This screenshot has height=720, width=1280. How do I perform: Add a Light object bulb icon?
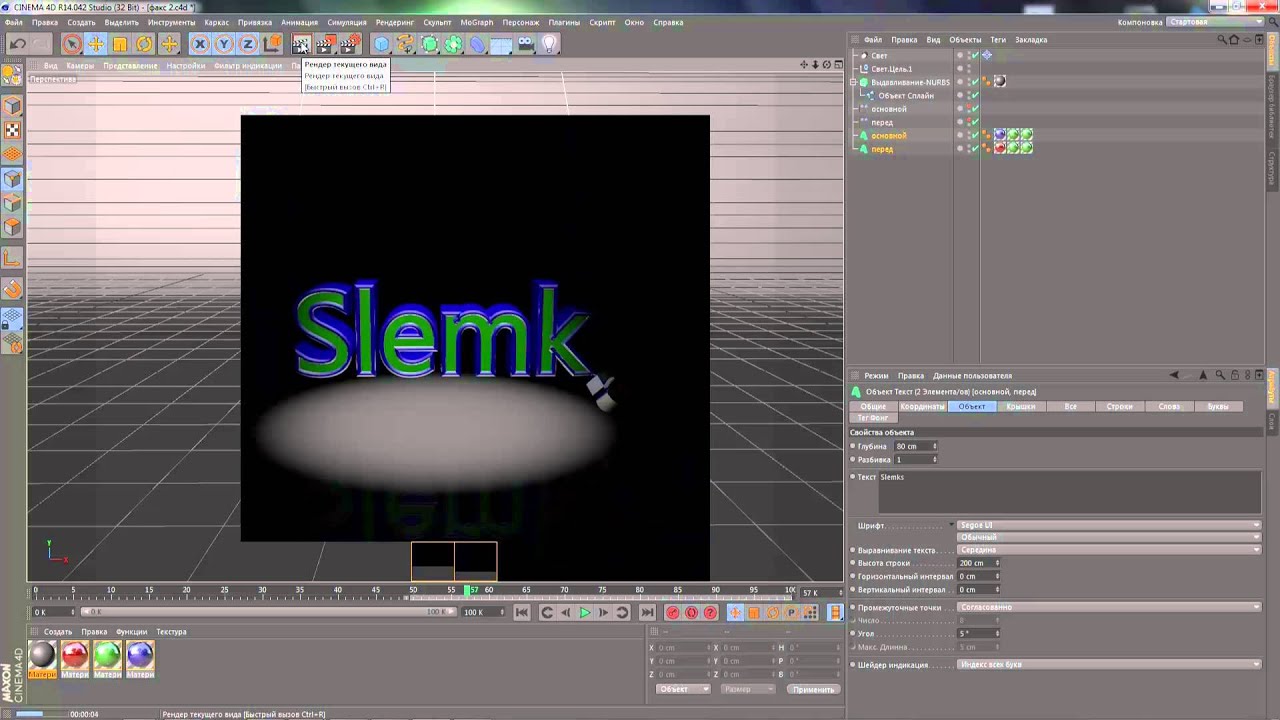[549, 44]
